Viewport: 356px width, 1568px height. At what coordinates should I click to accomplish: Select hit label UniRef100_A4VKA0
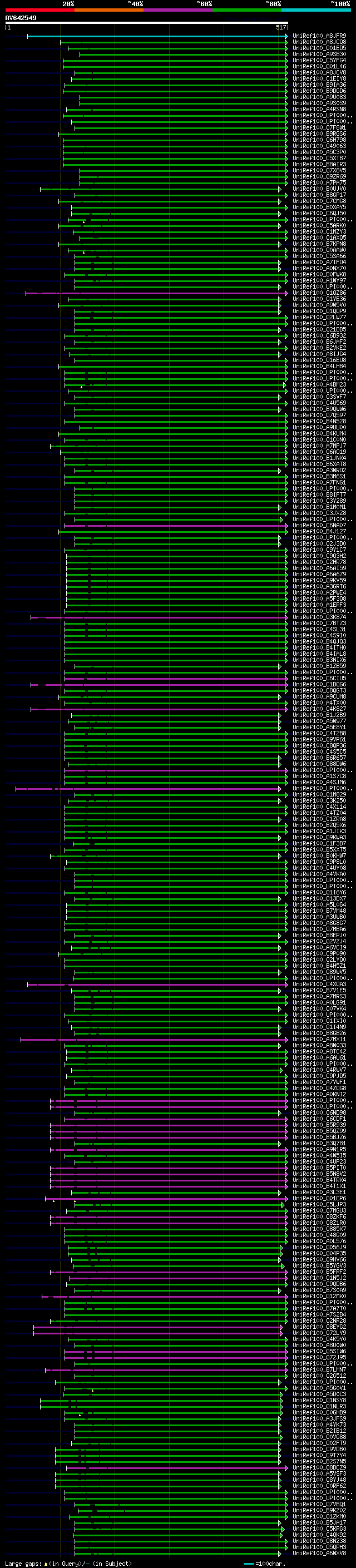pyautogui.click(x=319, y=875)
